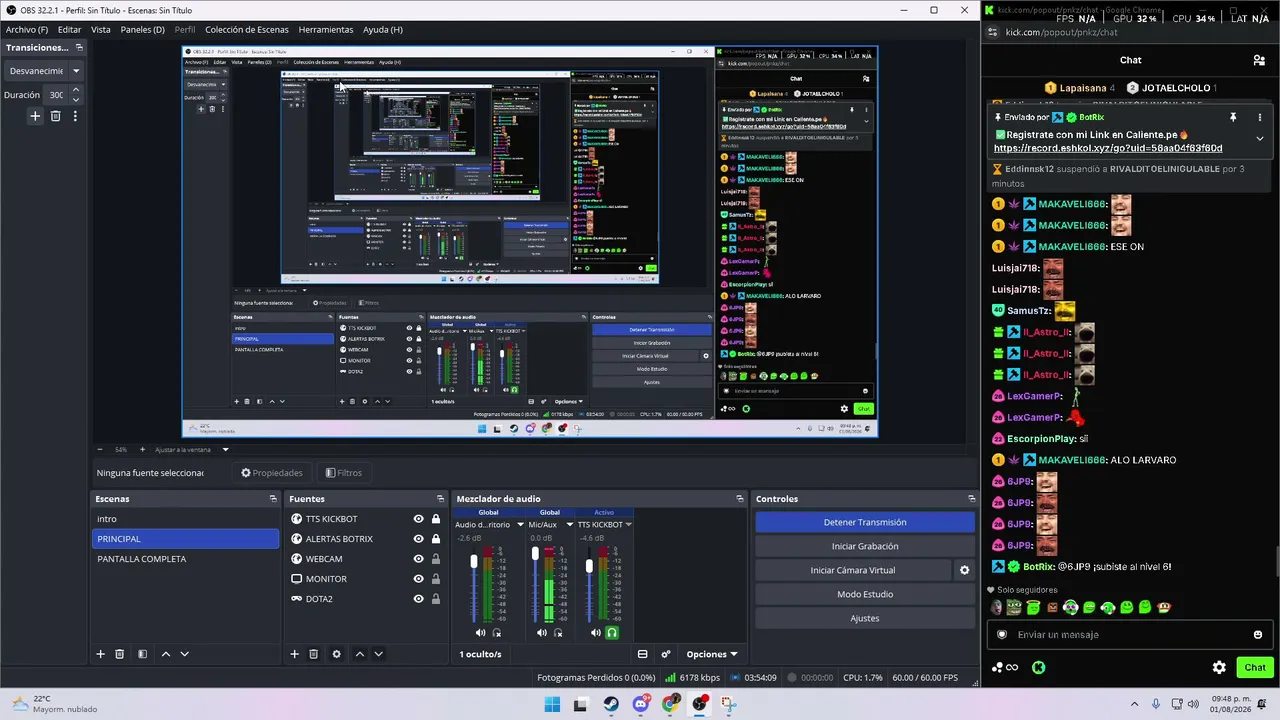
Task: Click Detener Transmisión button
Action: click(865, 522)
